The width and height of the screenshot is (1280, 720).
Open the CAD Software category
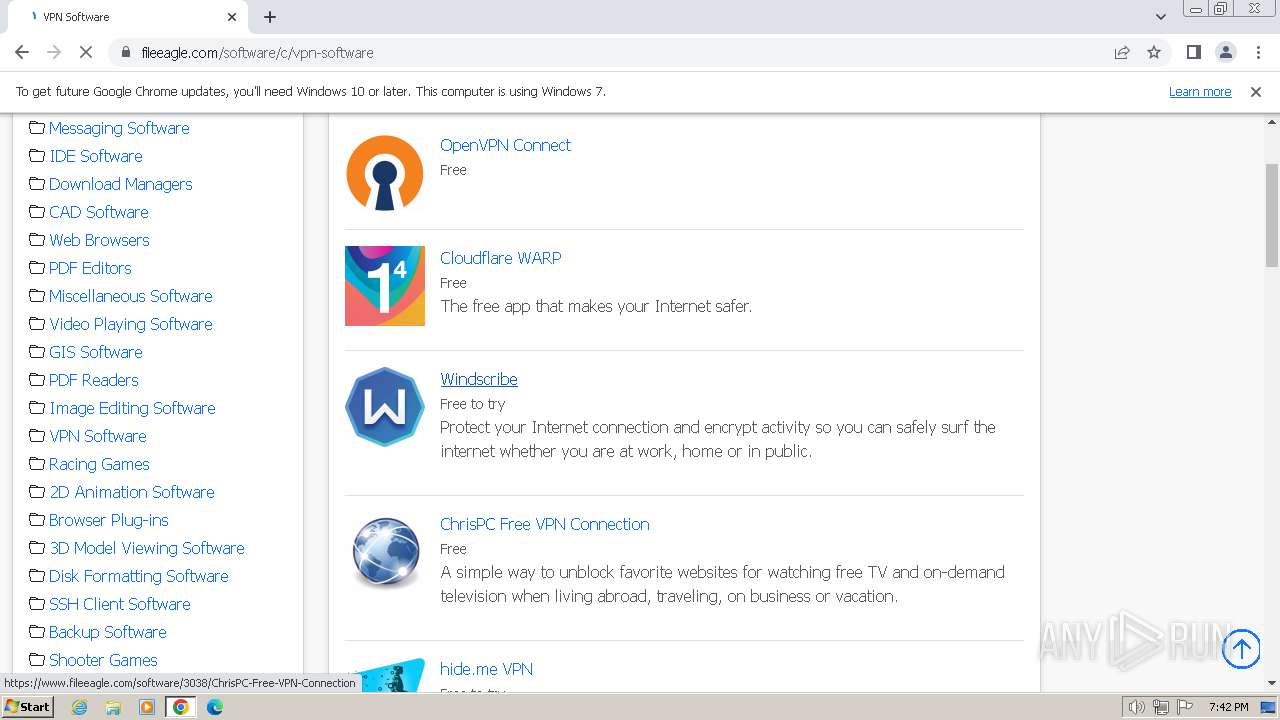pos(99,212)
